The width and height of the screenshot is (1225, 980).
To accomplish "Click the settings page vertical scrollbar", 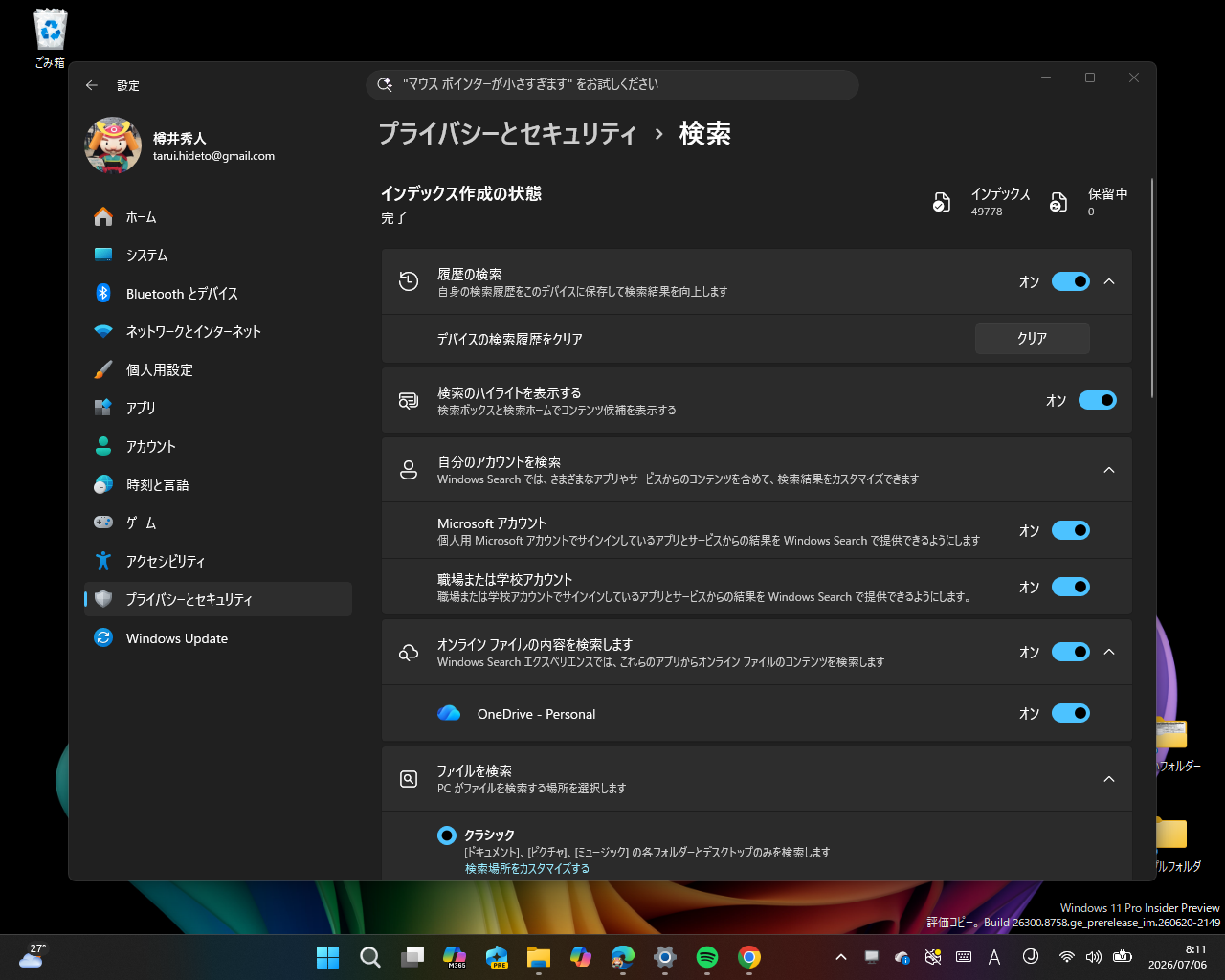I will (1152, 287).
